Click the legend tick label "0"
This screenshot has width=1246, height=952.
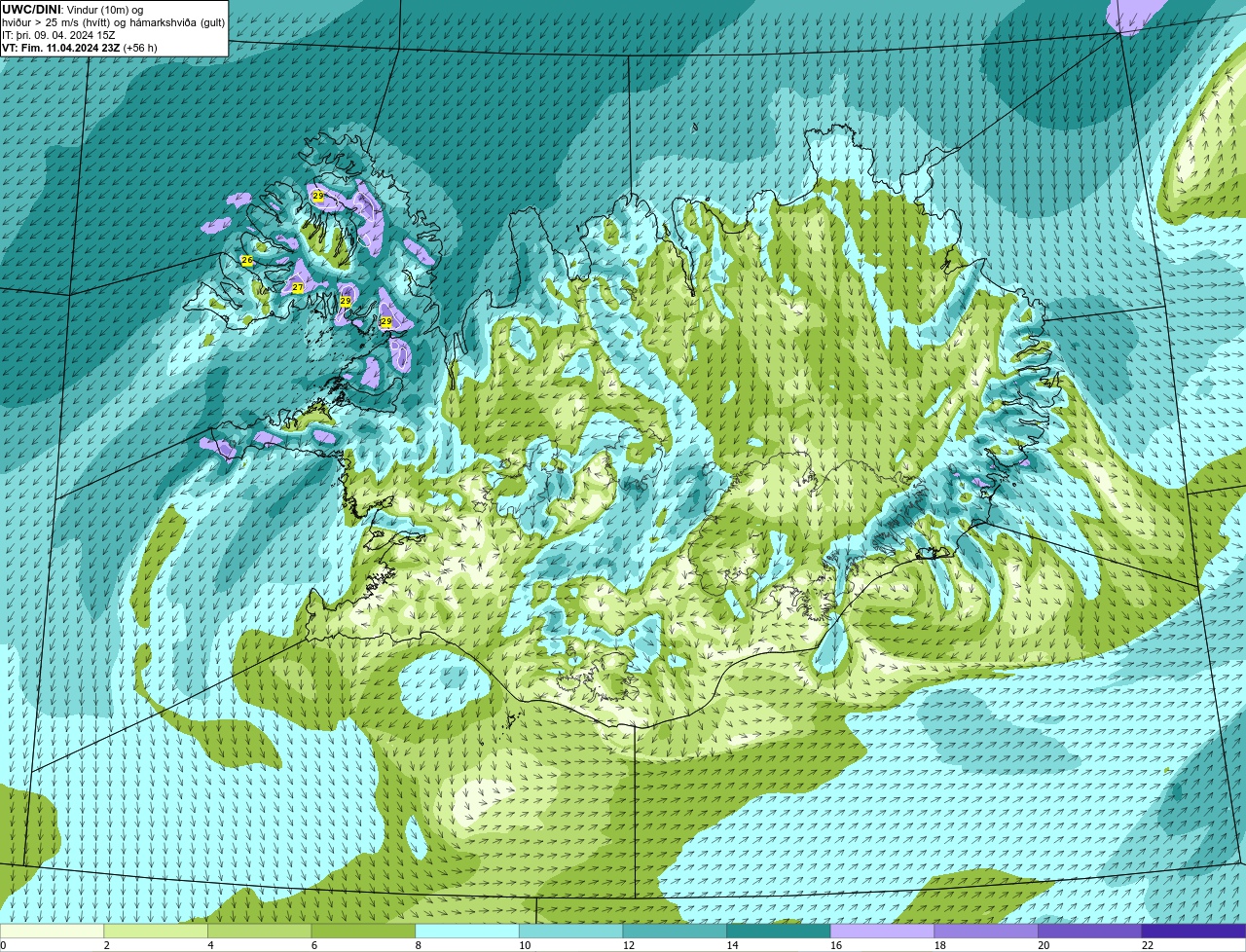[3, 945]
